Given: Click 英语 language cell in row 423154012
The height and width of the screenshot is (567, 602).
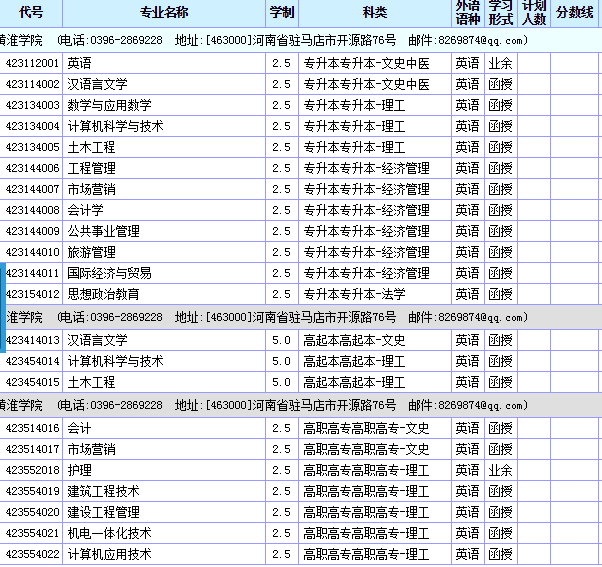Looking at the screenshot, I should (x=468, y=294).
